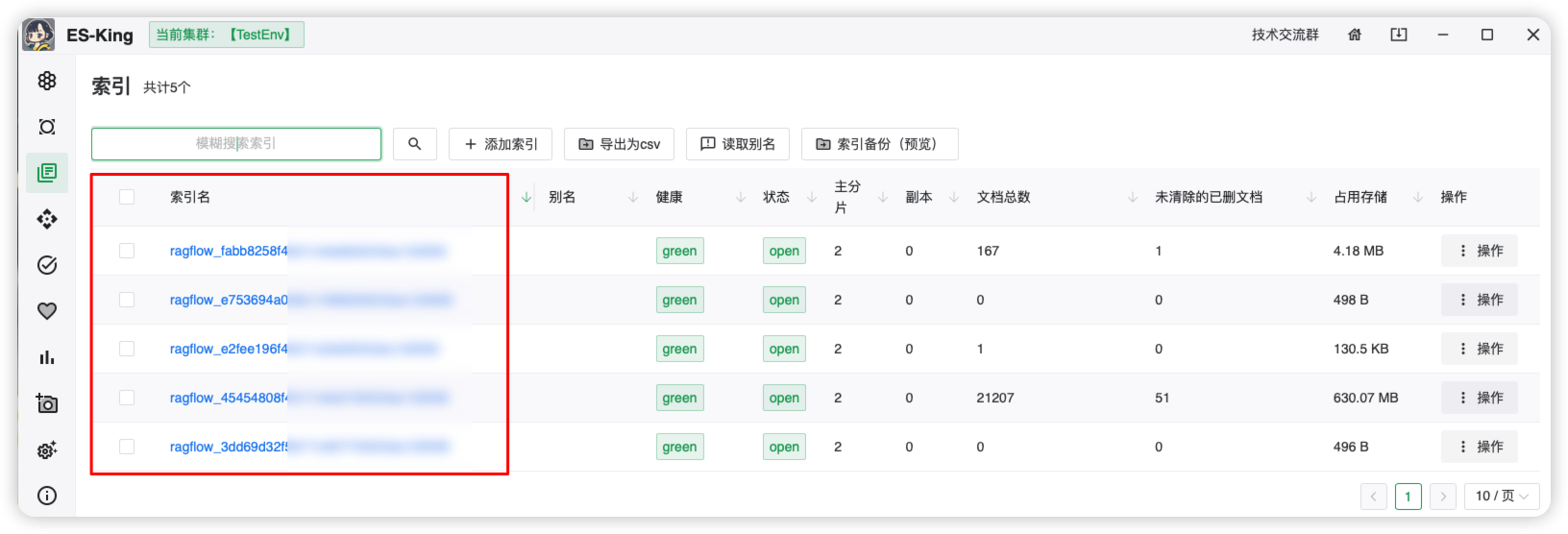Open the ragflow_fabb8258f4 index link
1568x534 pixels.
coord(307,251)
